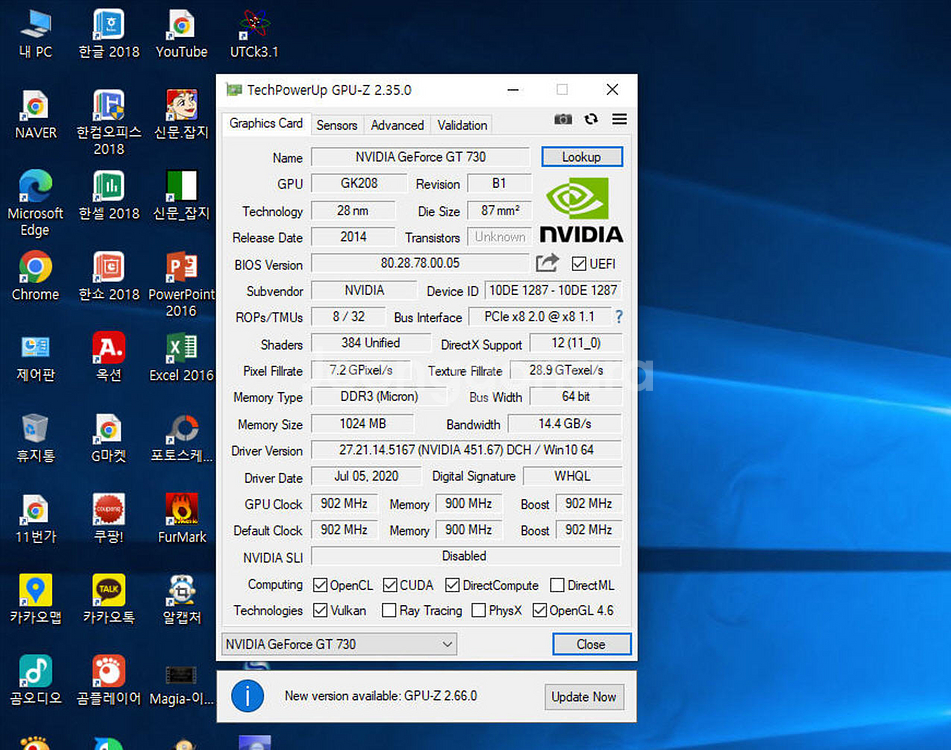This screenshot has height=750, width=951.
Task: Select the 한컴오피스 2018 desktop icon
Action: coord(109,122)
